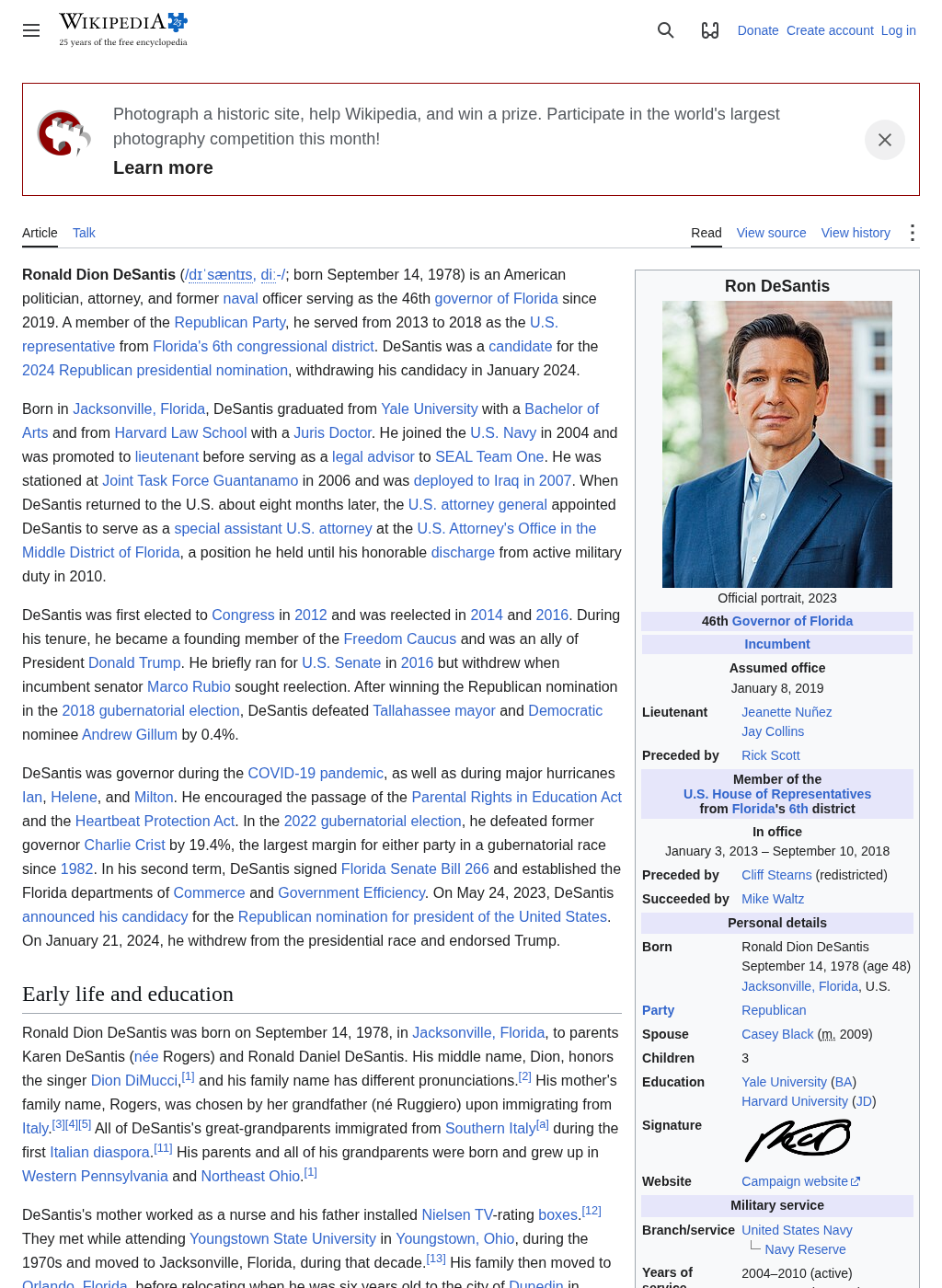942x1288 pixels.
Task: Open Jay Collins link
Action: (773, 731)
